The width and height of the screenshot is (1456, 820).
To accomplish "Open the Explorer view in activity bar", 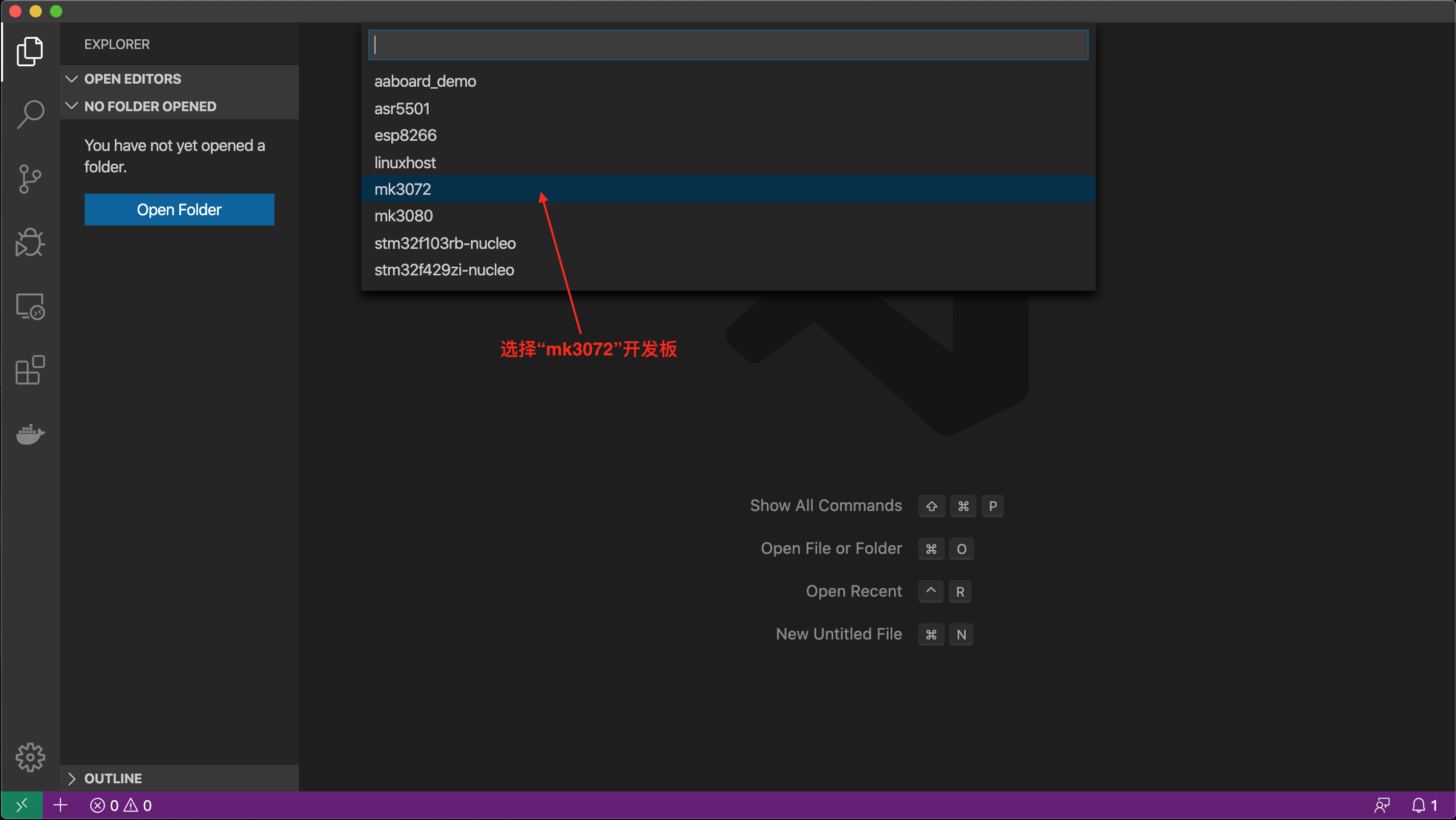I will click(30, 52).
